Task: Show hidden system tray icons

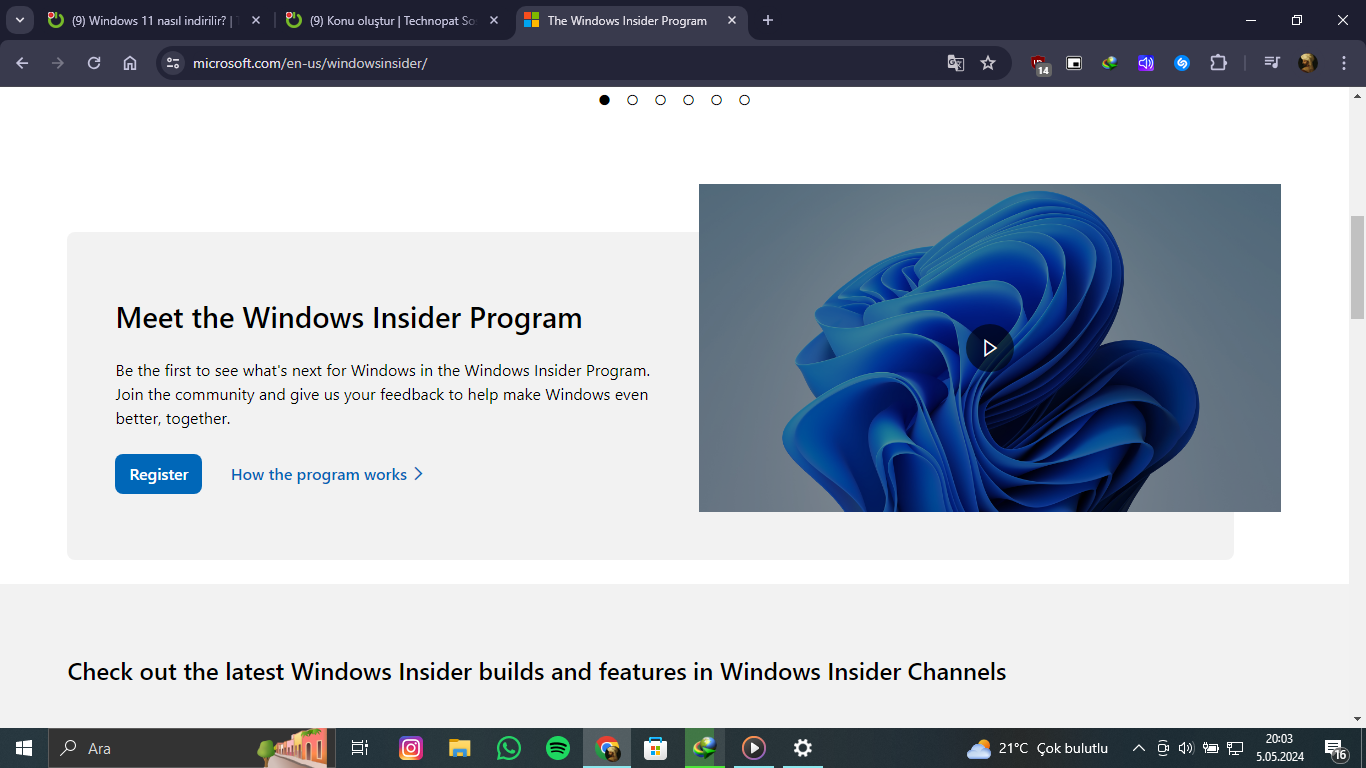Action: pos(1138,748)
